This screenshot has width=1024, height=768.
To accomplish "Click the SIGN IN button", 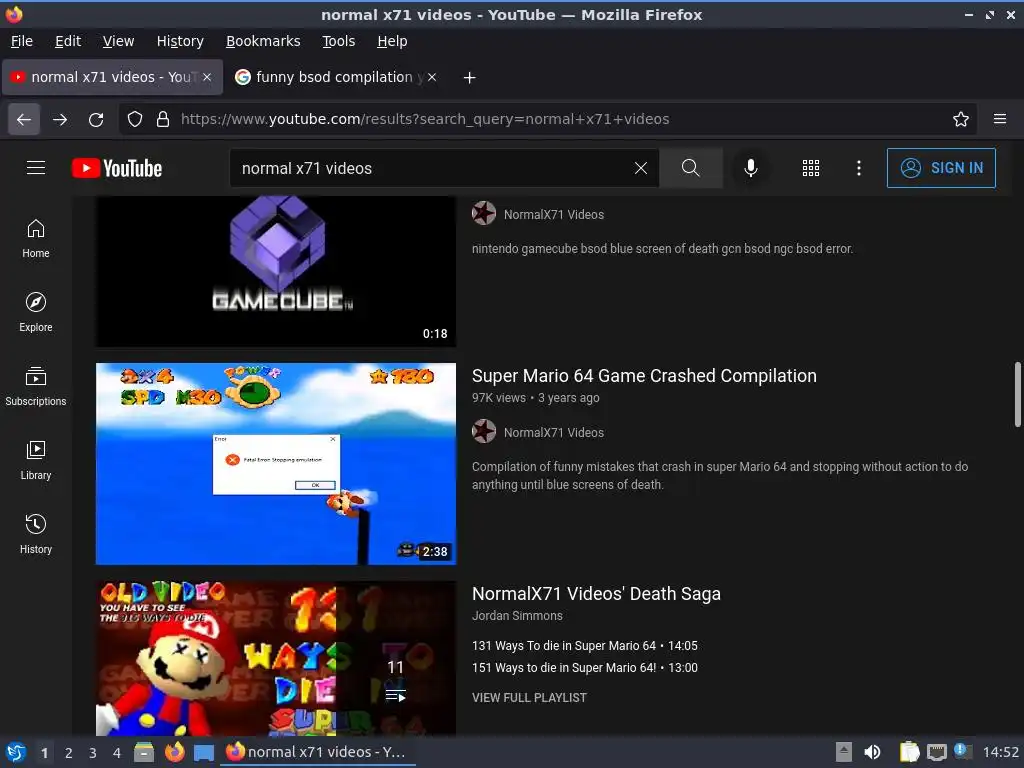I will 941,168.
